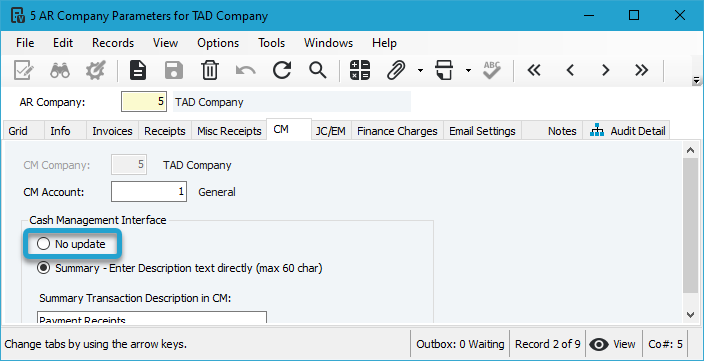This screenshot has height=361, width=704.
Task: Click the scroll up arrow of panel
Action: (691, 150)
